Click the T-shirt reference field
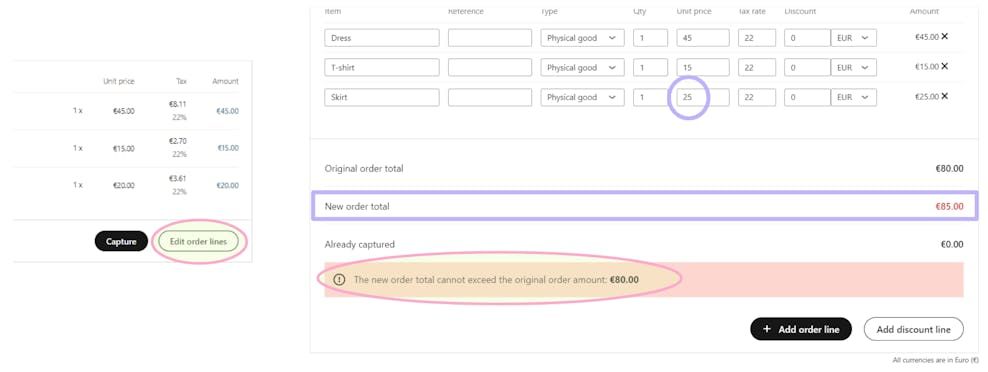 (x=490, y=67)
